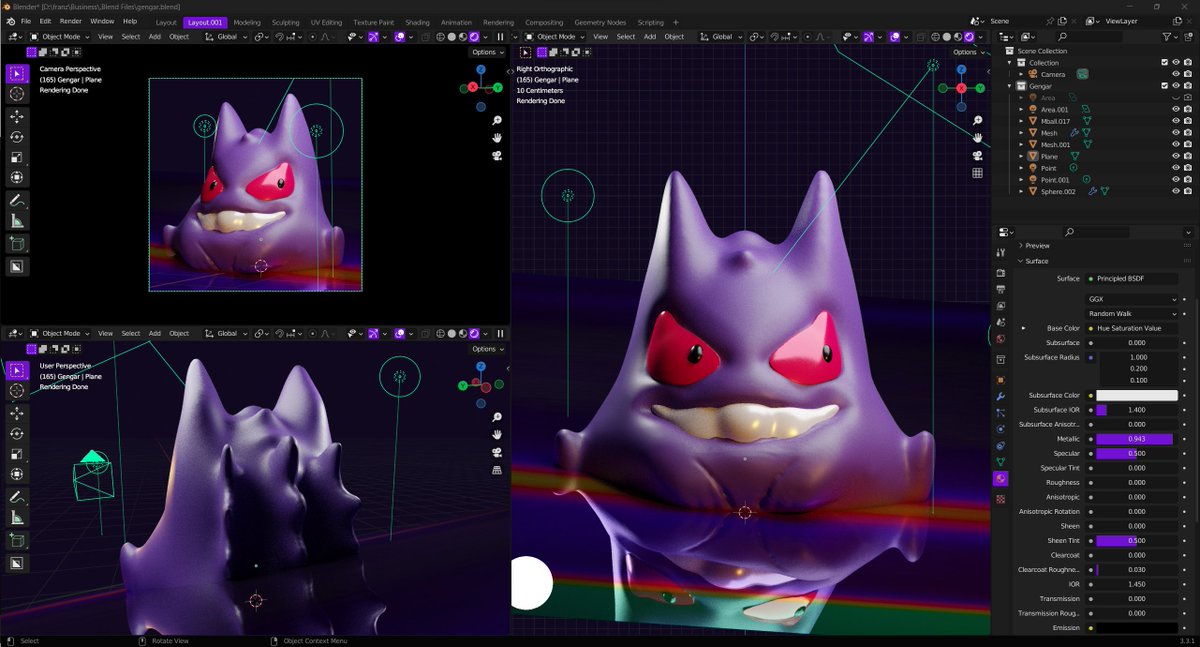
Task: Switch to the Sculpting workspace tab
Action: tap(286, 22)
